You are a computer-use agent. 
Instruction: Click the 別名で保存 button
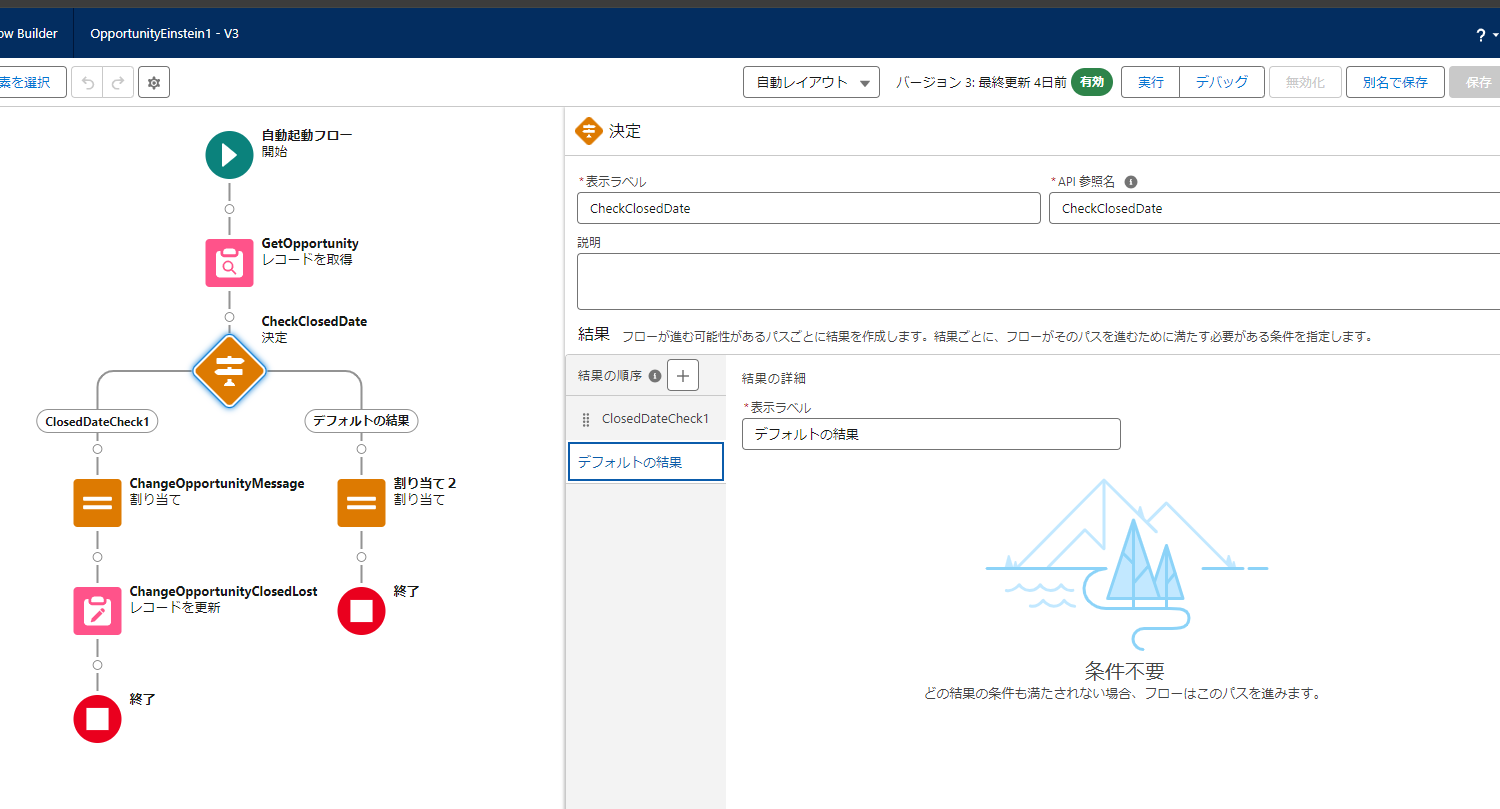[x=1395, y=82]
